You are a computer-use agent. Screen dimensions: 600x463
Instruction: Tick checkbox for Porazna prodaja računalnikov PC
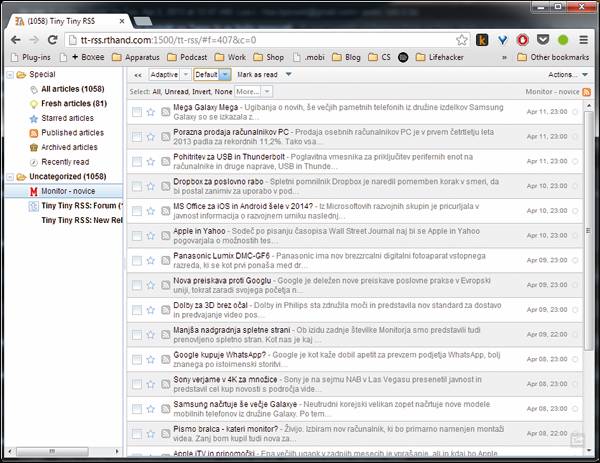pyautogui.click(x=137, y=137)
